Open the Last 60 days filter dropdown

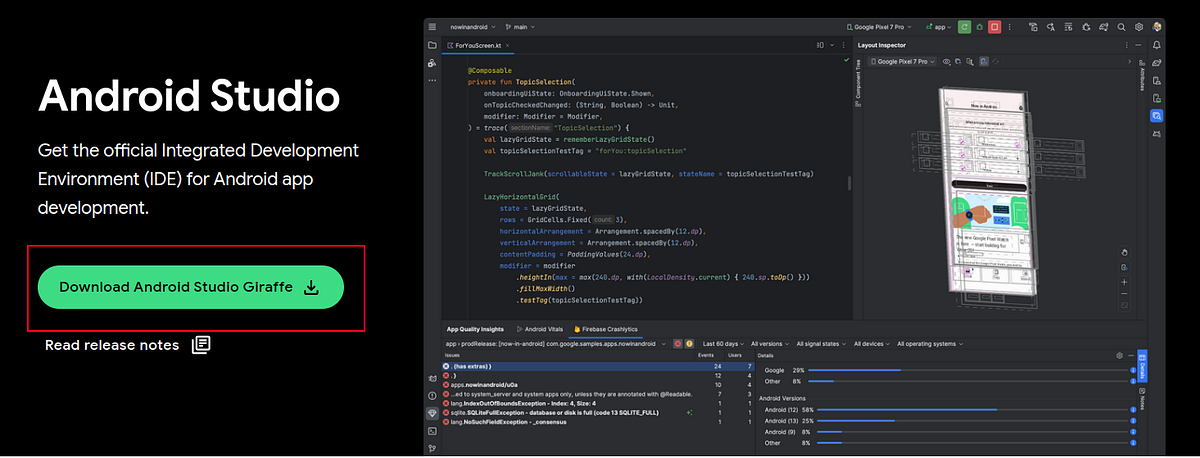pos(723,344)
